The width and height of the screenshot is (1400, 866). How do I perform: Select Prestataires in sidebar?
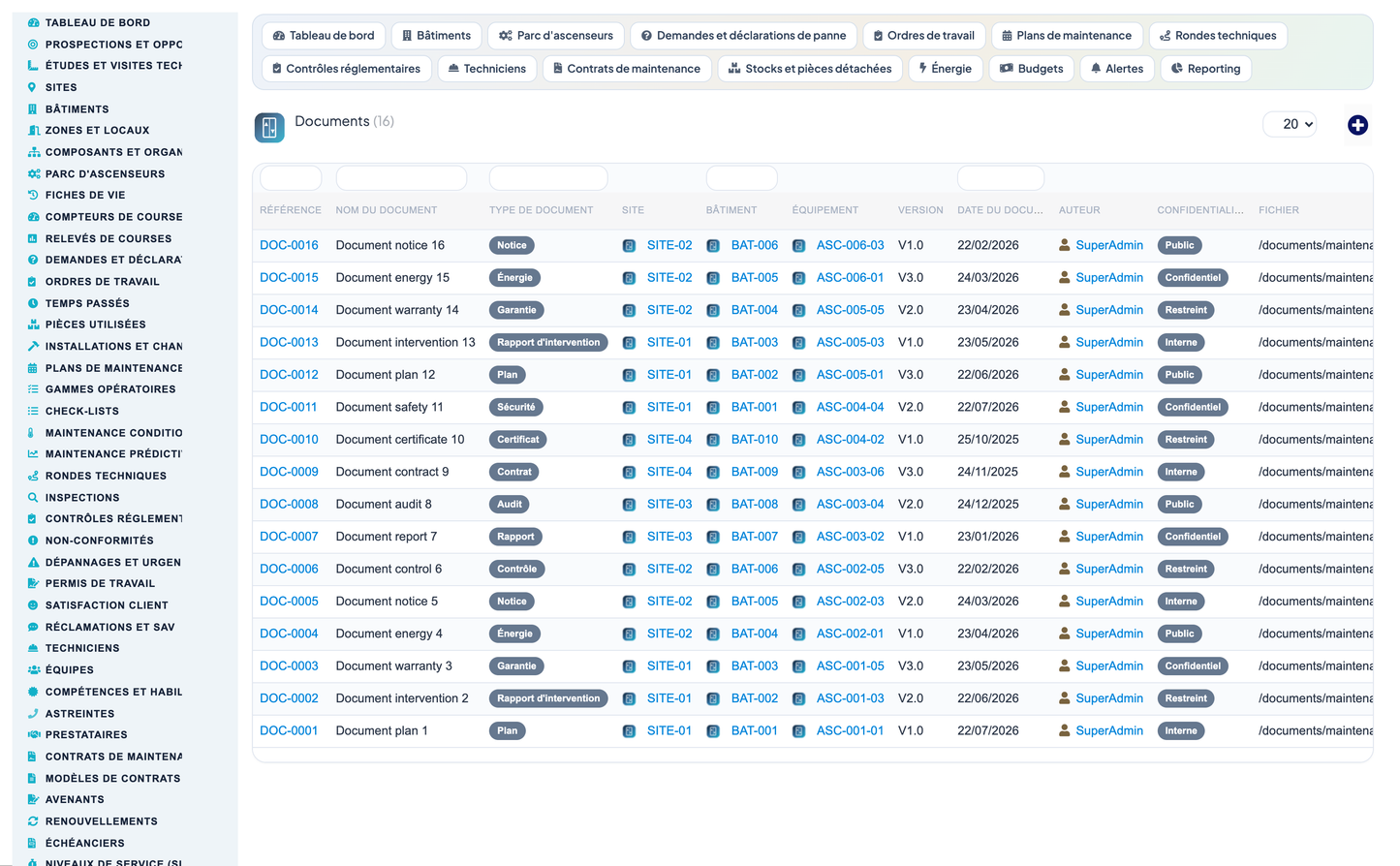point(86,735)
